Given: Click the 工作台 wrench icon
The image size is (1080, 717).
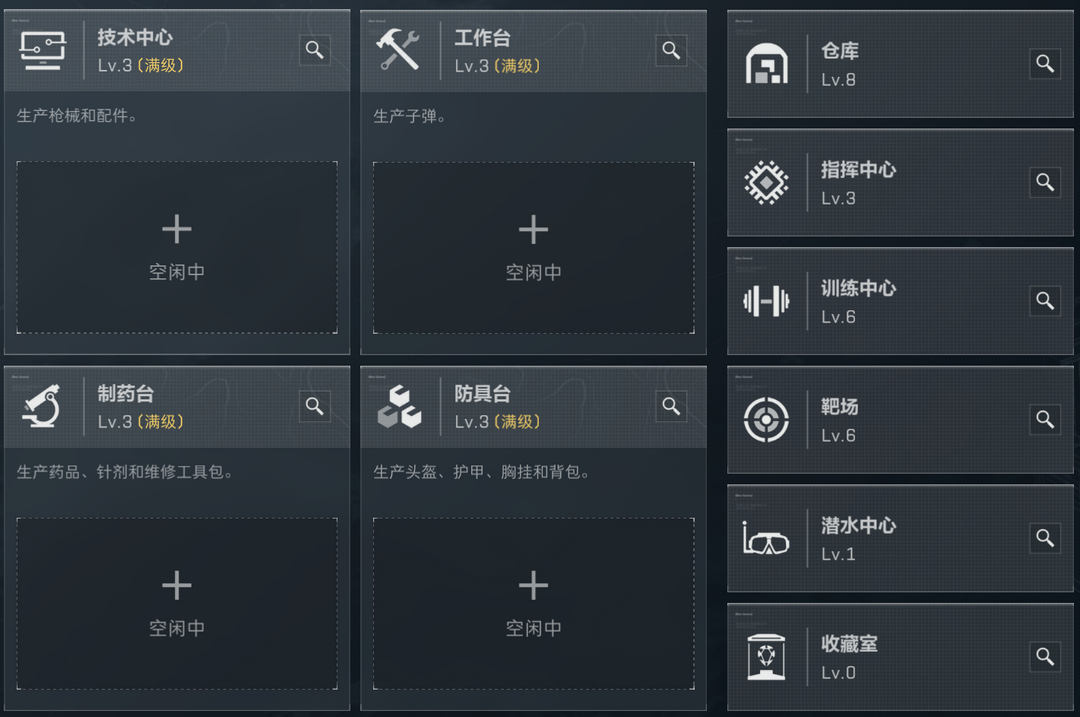Looking at the screenshot, I should 399,50.
